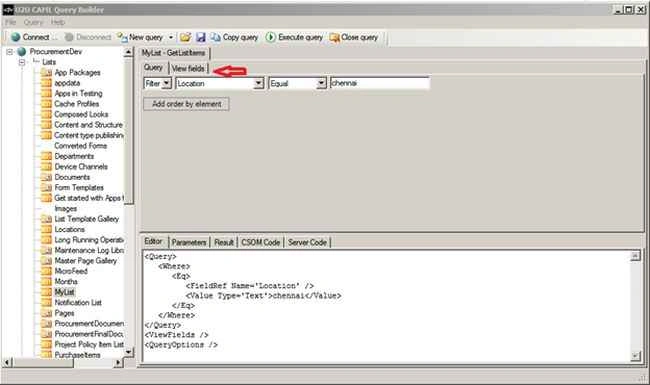650x385 pixels.
Task: Click editor scrollbar up arrow
Action: coord(635,256)
